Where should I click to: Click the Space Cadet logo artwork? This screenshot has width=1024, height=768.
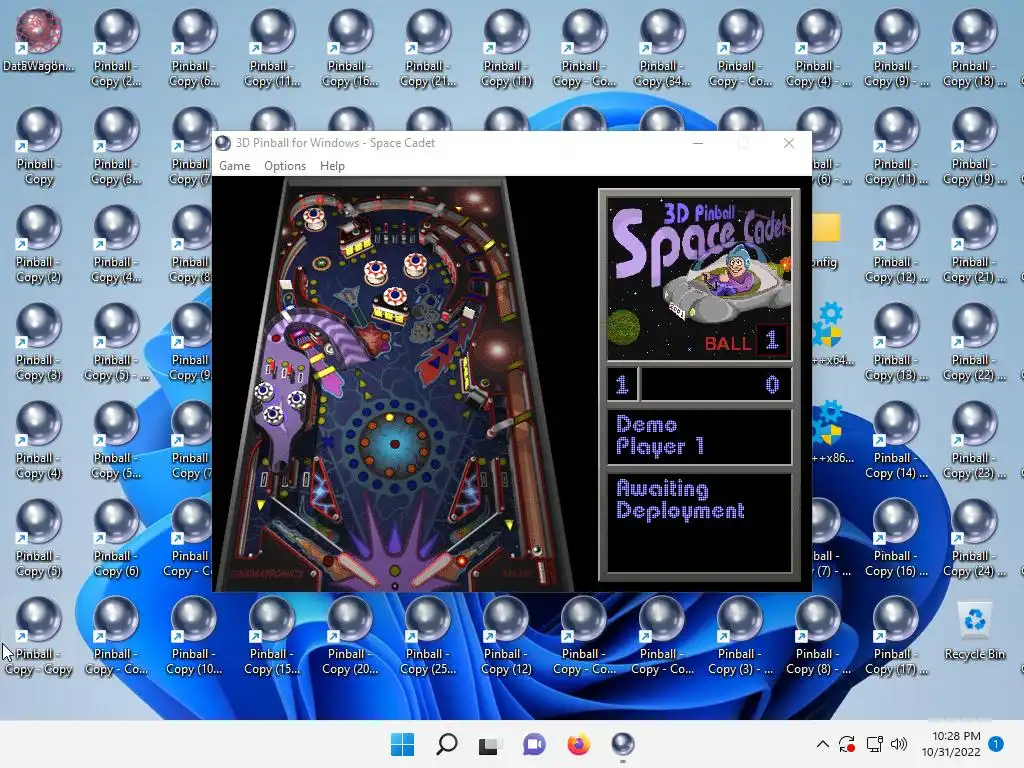pos(699,279)
